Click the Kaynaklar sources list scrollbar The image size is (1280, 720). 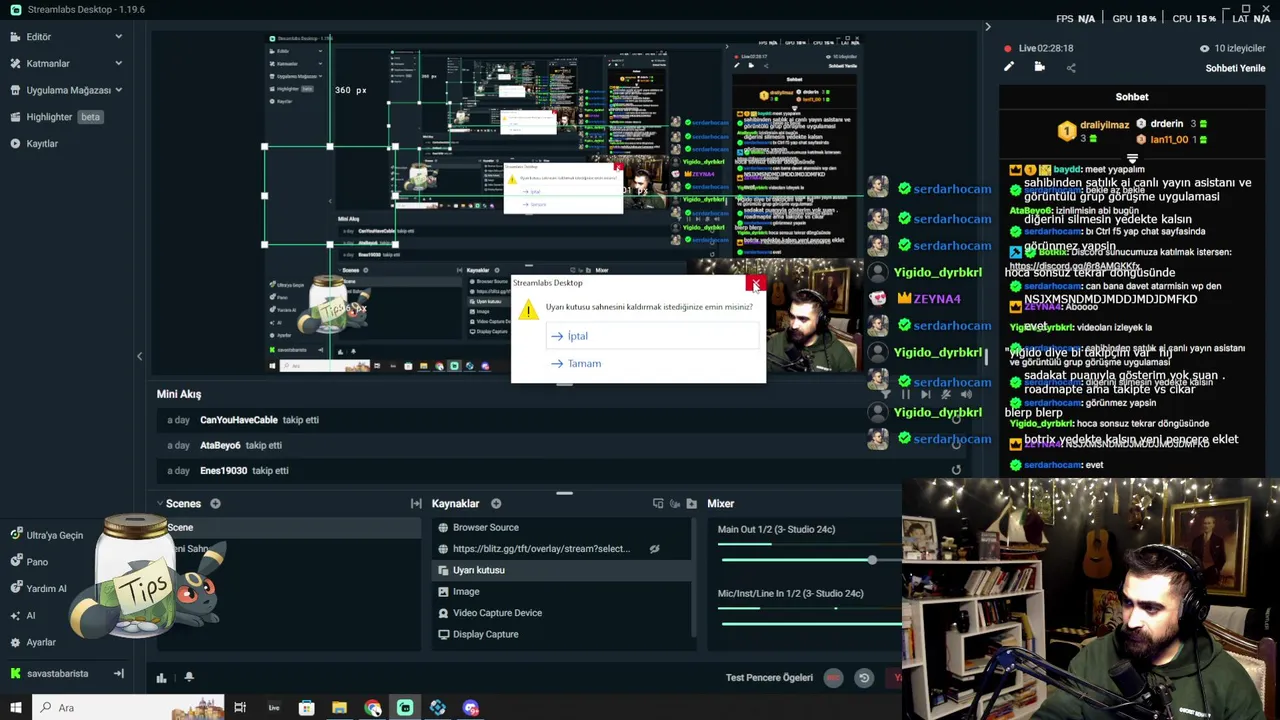695,578
